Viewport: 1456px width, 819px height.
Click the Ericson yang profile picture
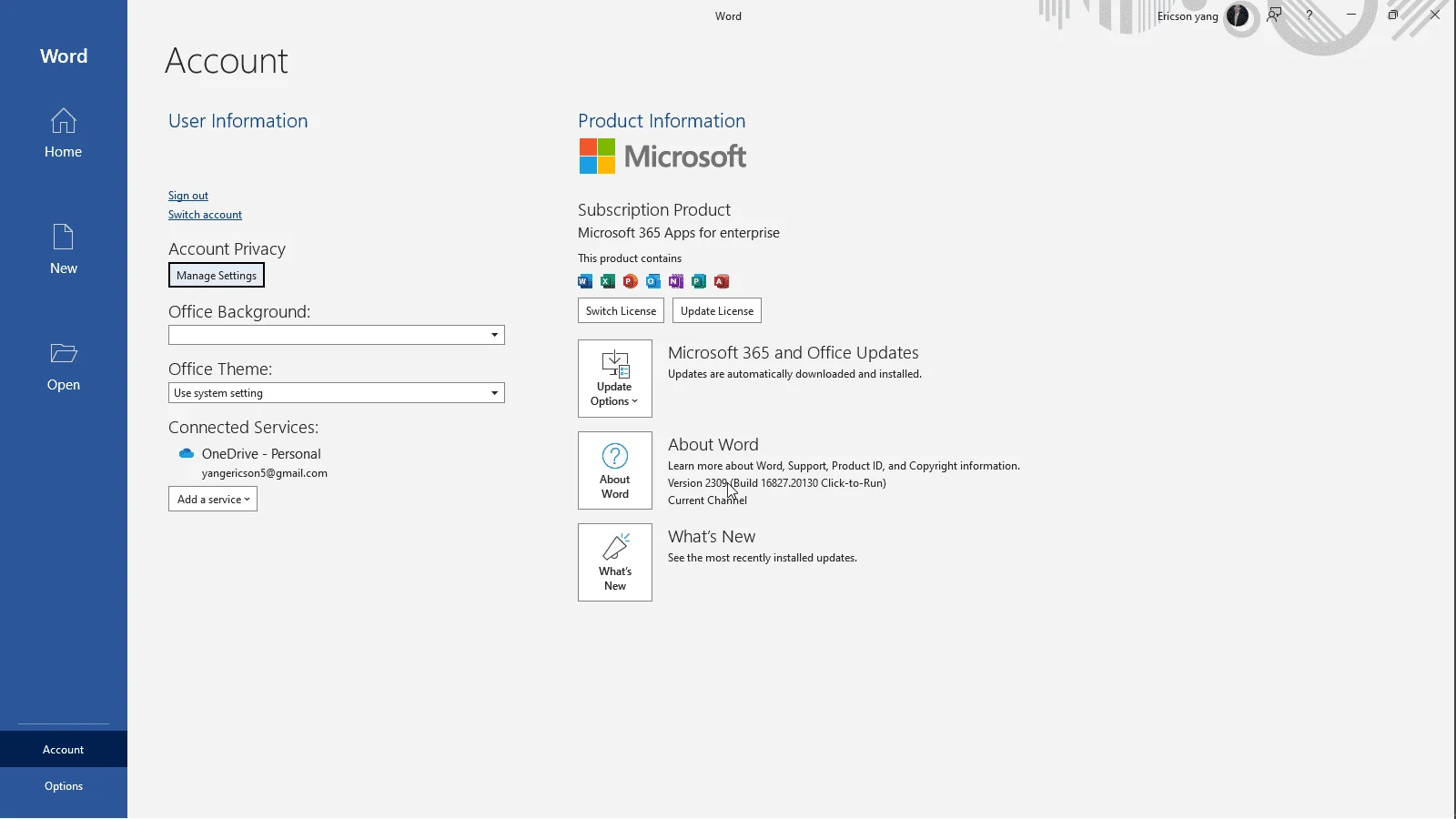1238,15
